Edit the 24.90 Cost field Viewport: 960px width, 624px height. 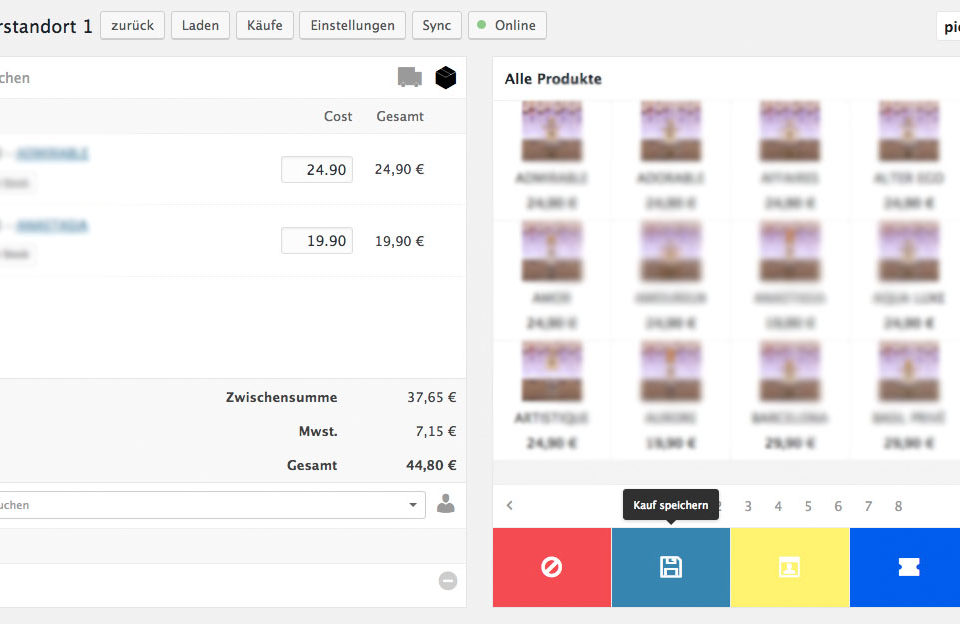coord(317,169)
